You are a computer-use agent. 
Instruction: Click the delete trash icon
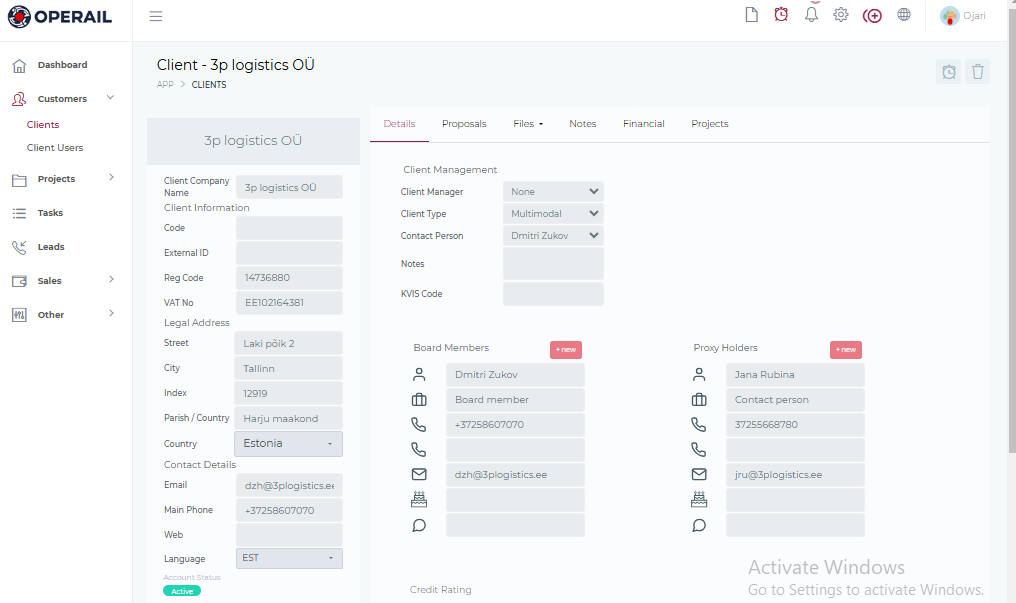[978, 71]
